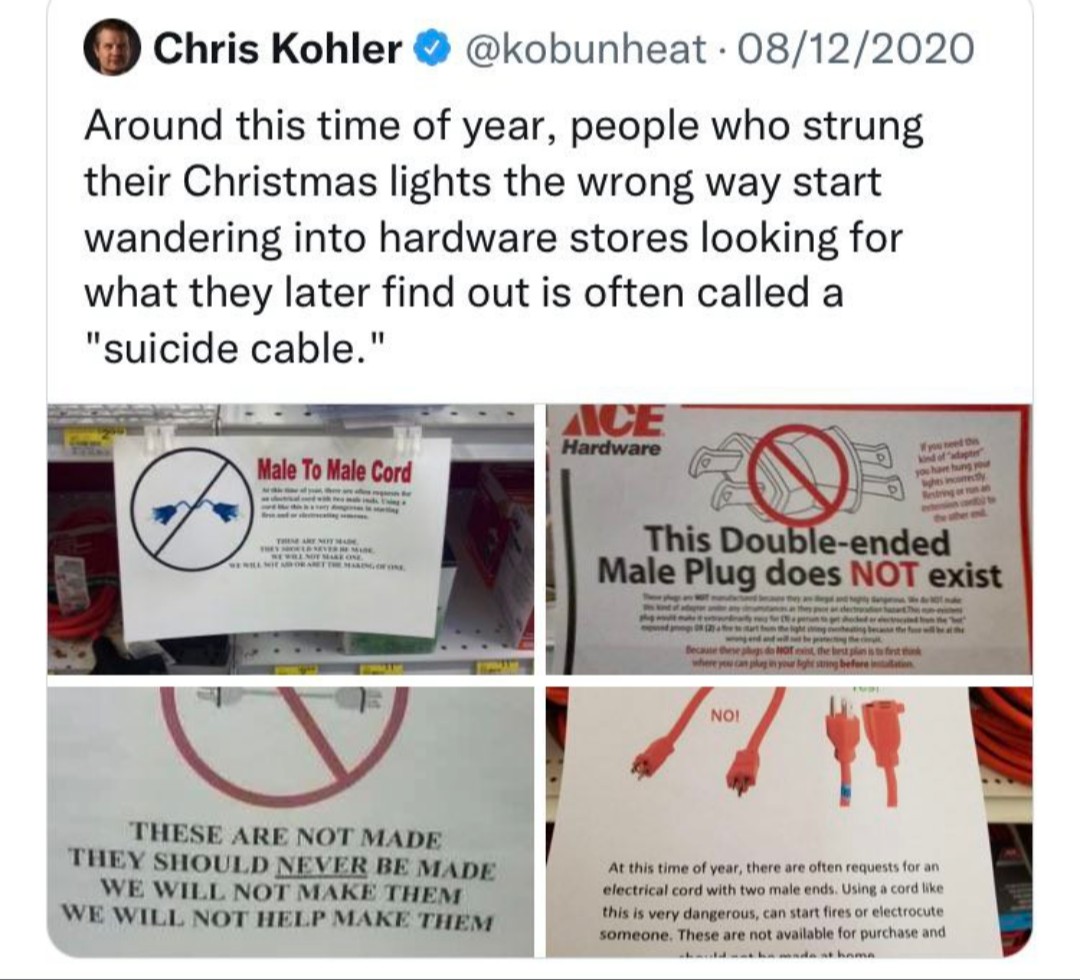The image size is (1080, 980).
Task: Click the red Male To Male Cord heading
Action: coord(334,471)
